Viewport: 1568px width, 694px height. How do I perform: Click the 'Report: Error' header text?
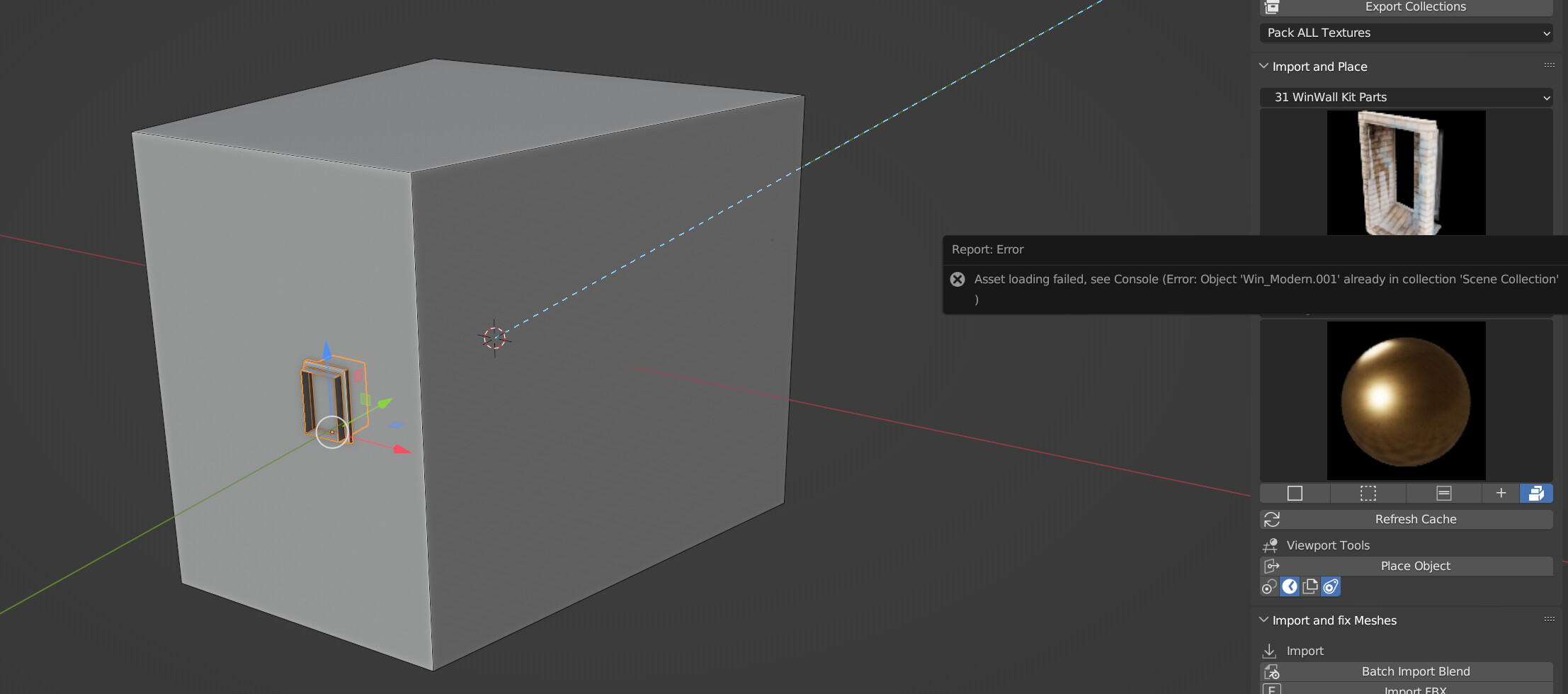coord(987,249)
